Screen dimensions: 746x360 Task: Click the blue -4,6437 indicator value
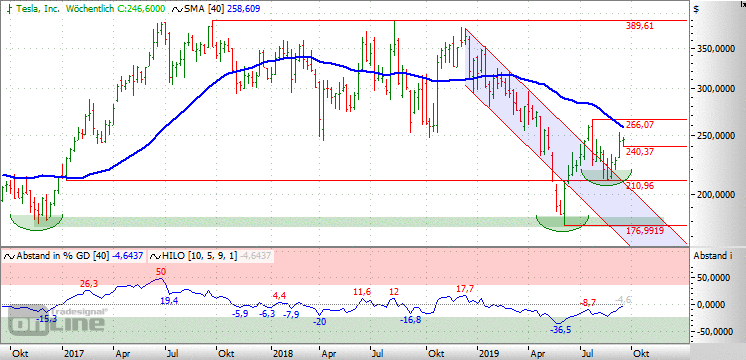[x=128, y=256]
